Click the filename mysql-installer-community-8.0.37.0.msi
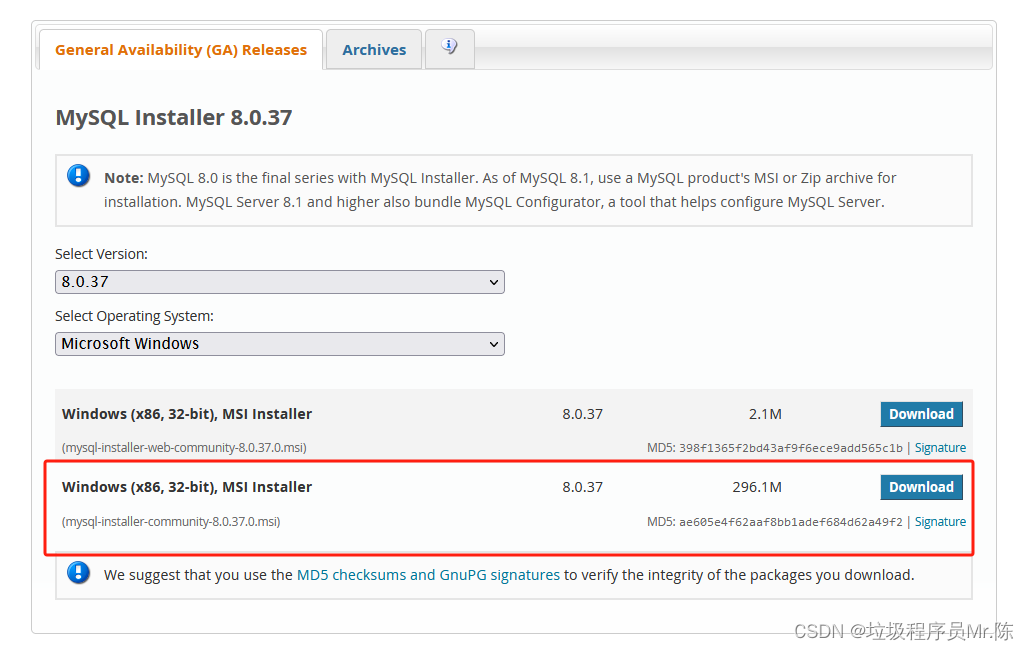The width and height of the screenshot is (1029, 650). click(x=171, y=522)
